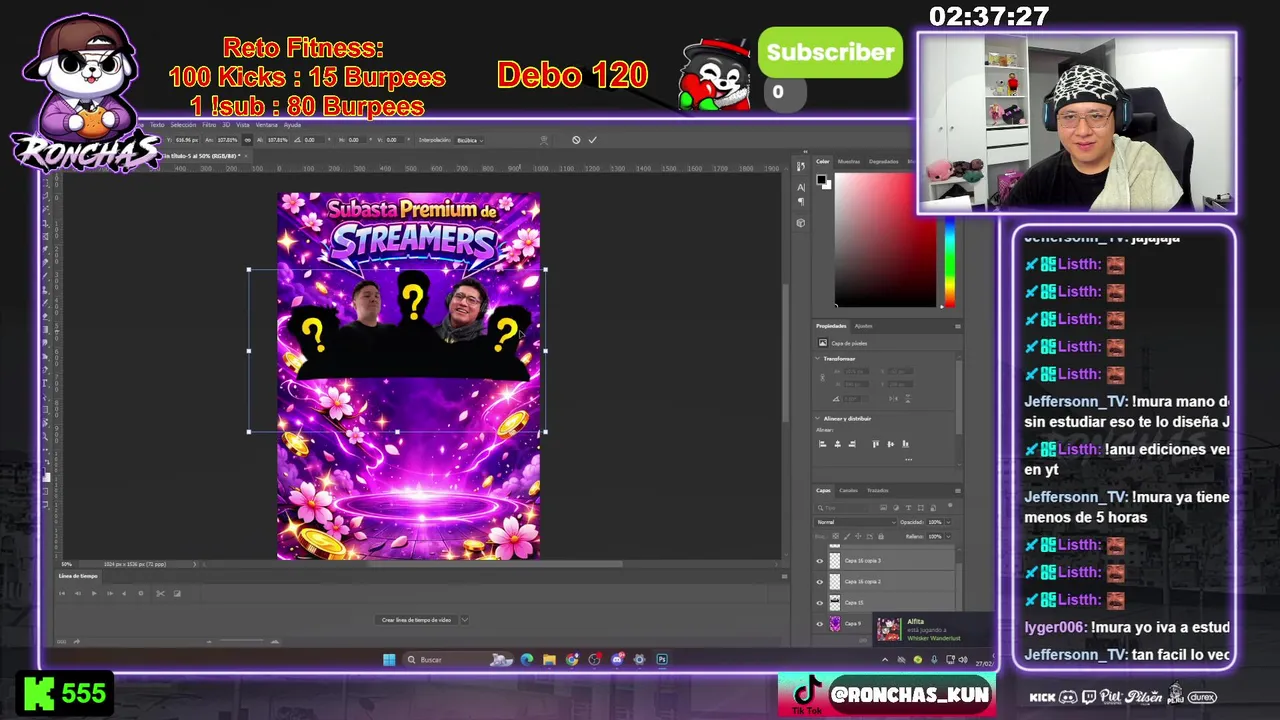Viewport: 1280px width, 720px height.
Task: Show more align options via three dots
Action: pos(908,460)
